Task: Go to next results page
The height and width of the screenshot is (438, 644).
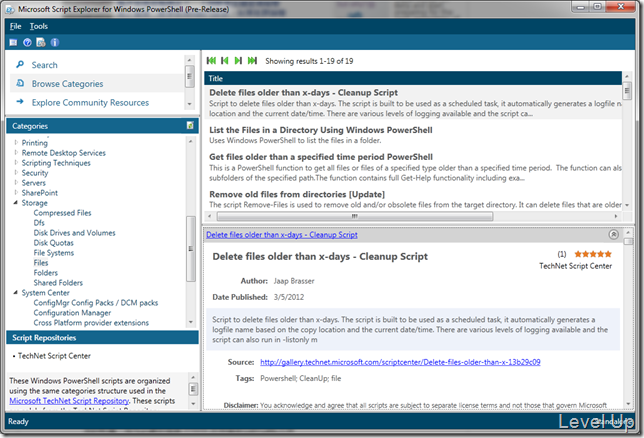Action: point(238,61)
